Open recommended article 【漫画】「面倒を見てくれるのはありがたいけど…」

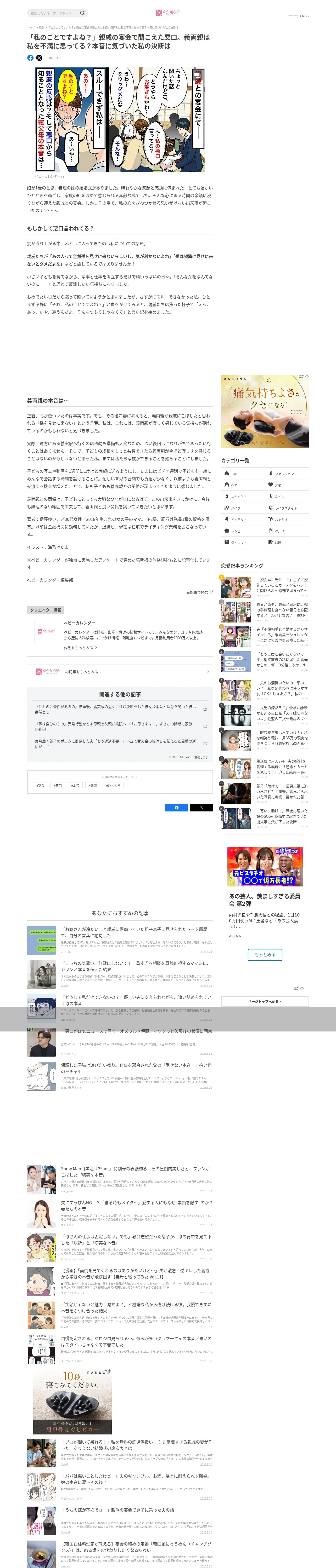pyautogui.click(x=120, y=1281)
